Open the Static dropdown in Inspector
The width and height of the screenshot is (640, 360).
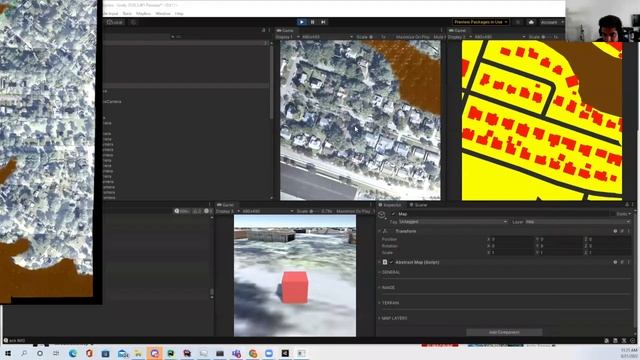point(624,214)
